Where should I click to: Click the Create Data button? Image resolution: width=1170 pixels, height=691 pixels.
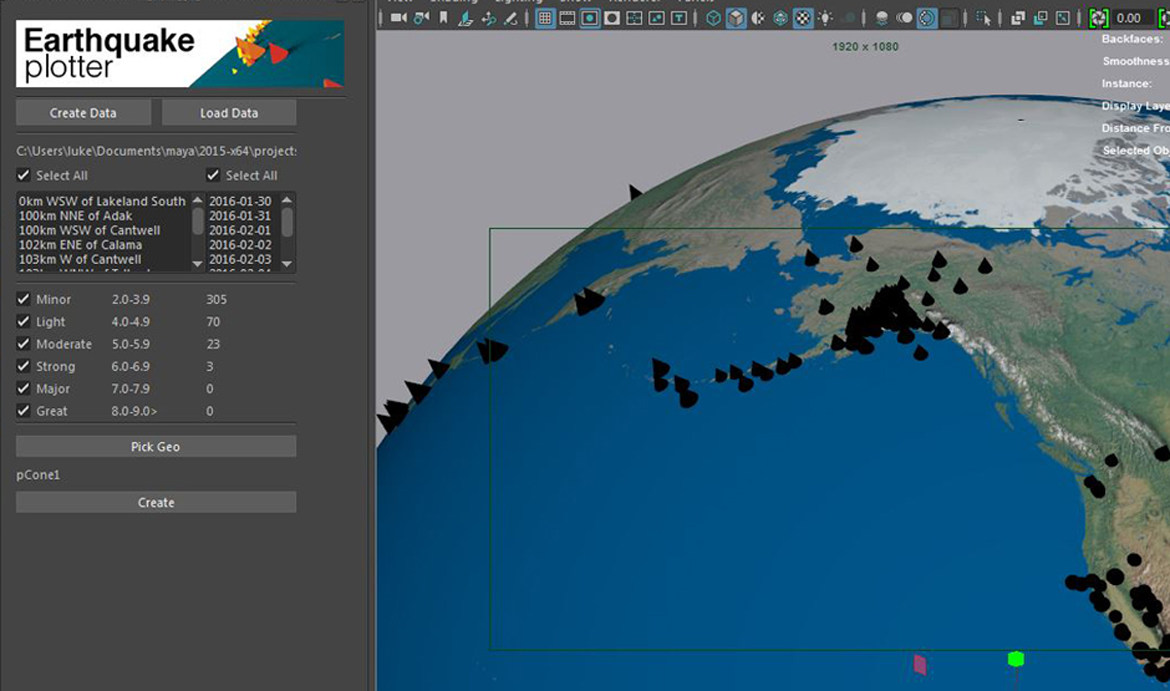pos(83,113)
